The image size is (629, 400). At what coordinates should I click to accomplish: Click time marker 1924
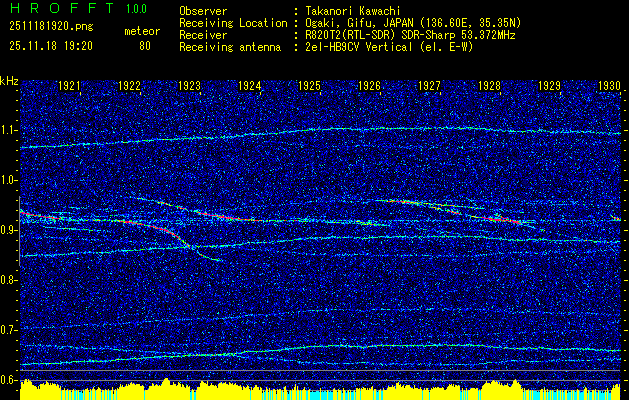tap(250, 85)
